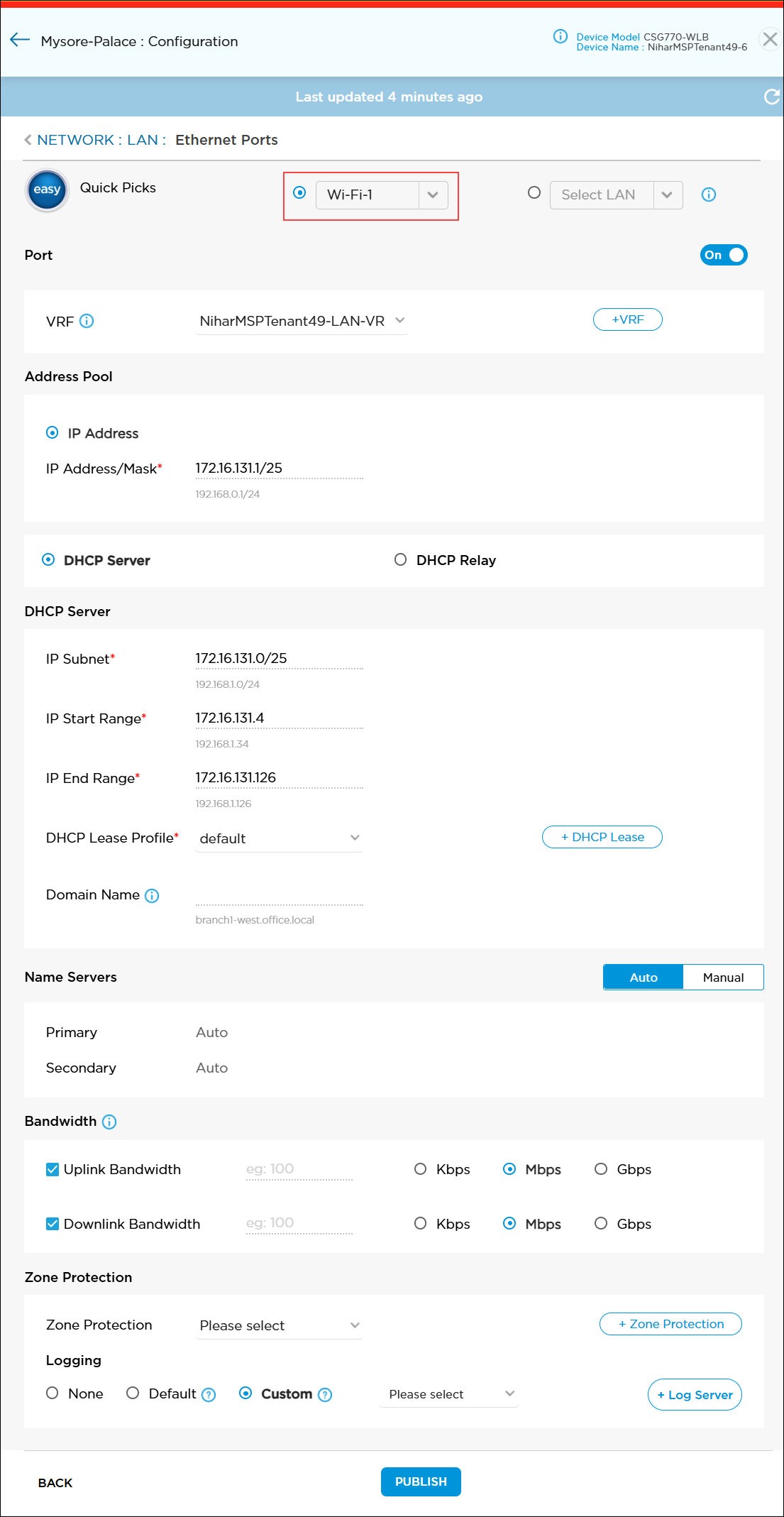Viewport: 784px width, 1517px height.
Task: Click the IP Start Range field
Action: point(279,718)
